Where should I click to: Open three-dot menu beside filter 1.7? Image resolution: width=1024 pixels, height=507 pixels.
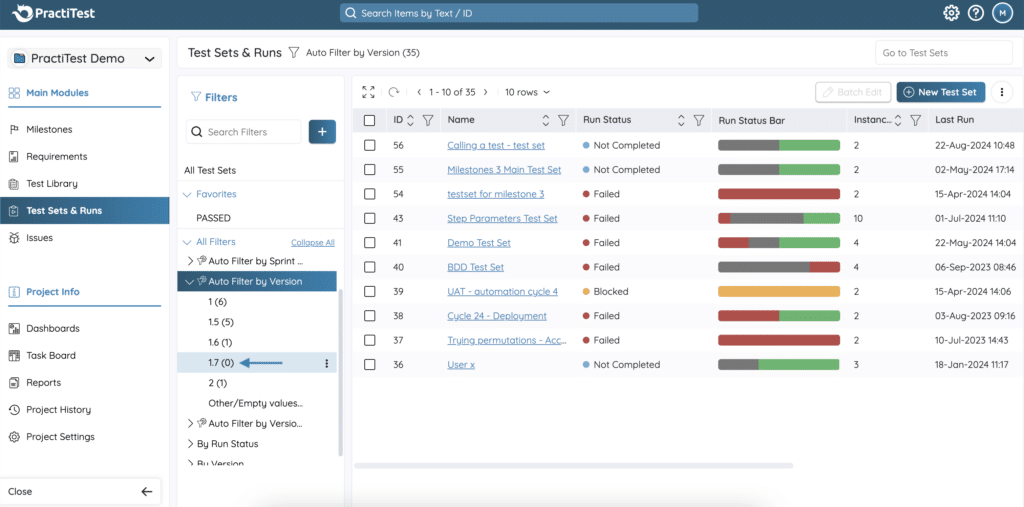(327, 363)
